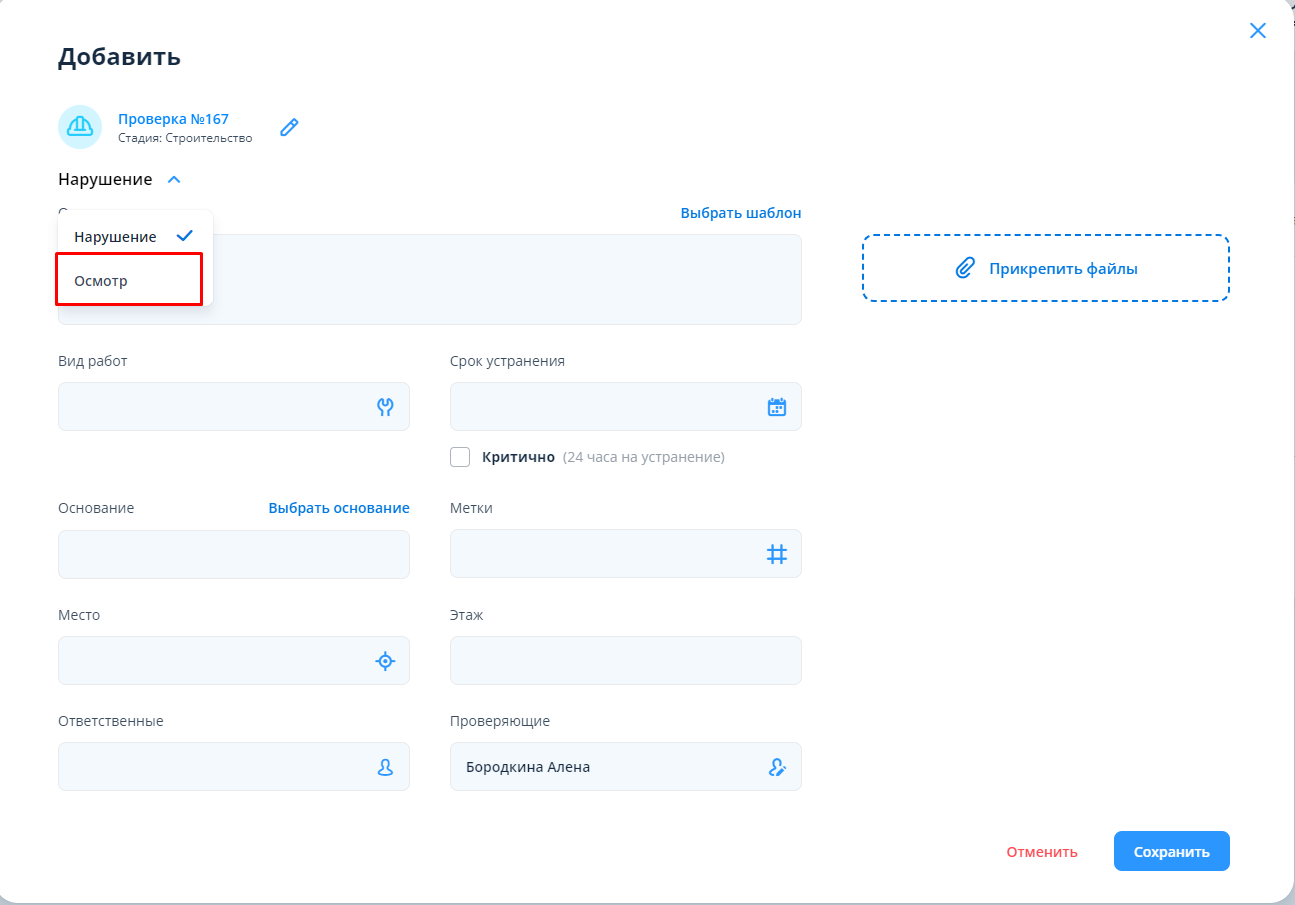Click the hard hat inspection icon
The image size is (1295, 905).
[x=80, y=127]
